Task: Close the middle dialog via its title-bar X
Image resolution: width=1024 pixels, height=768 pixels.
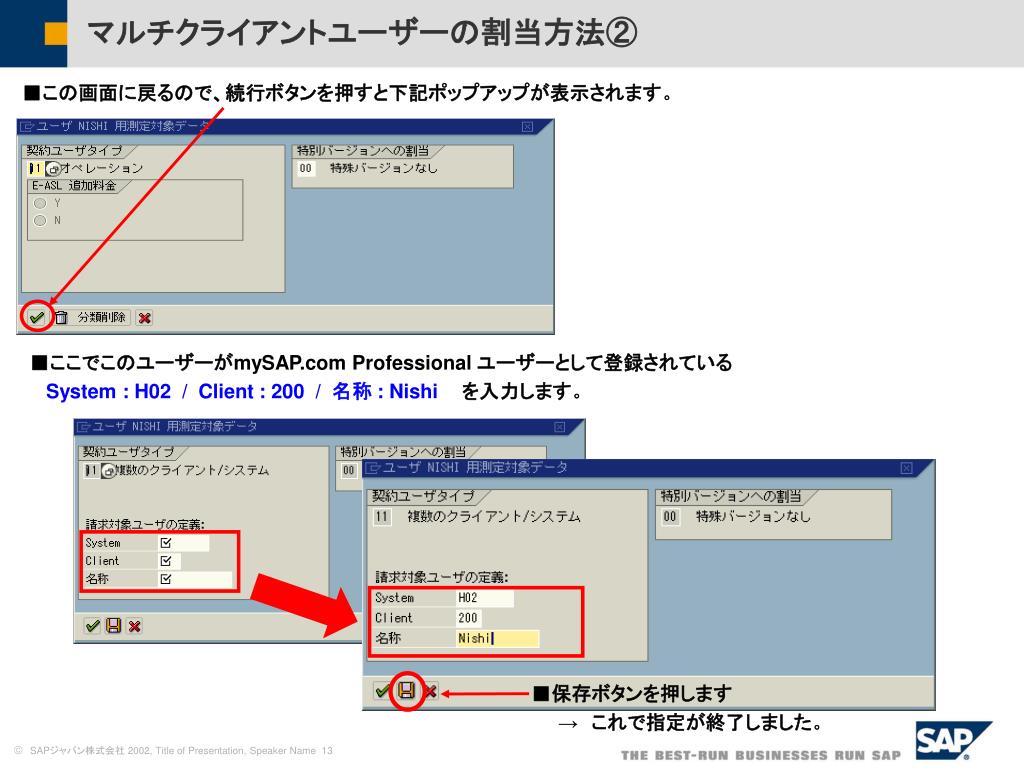Action: click(x=560, y=427)
